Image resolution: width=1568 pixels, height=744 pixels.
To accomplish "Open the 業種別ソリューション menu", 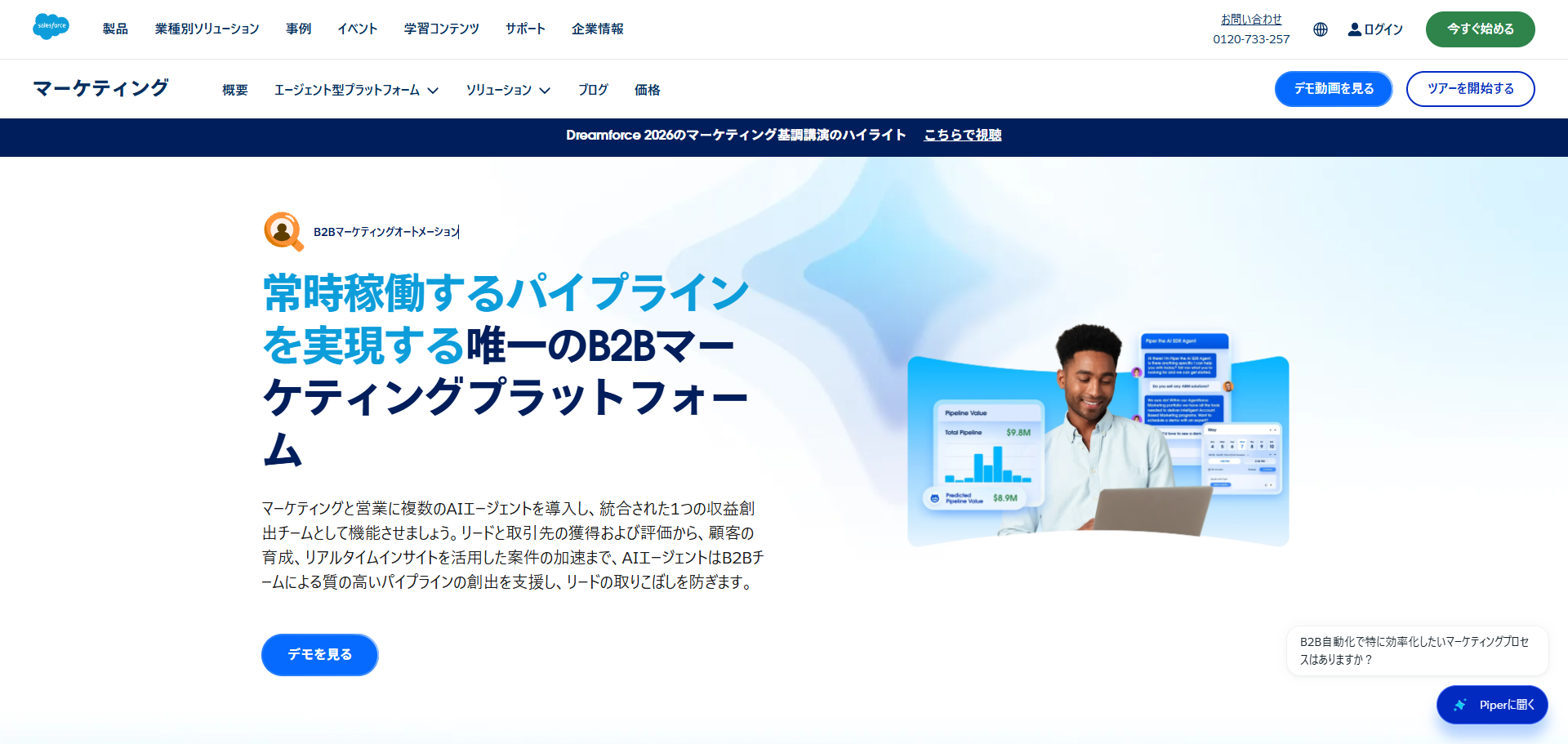I will click(207, 29).
